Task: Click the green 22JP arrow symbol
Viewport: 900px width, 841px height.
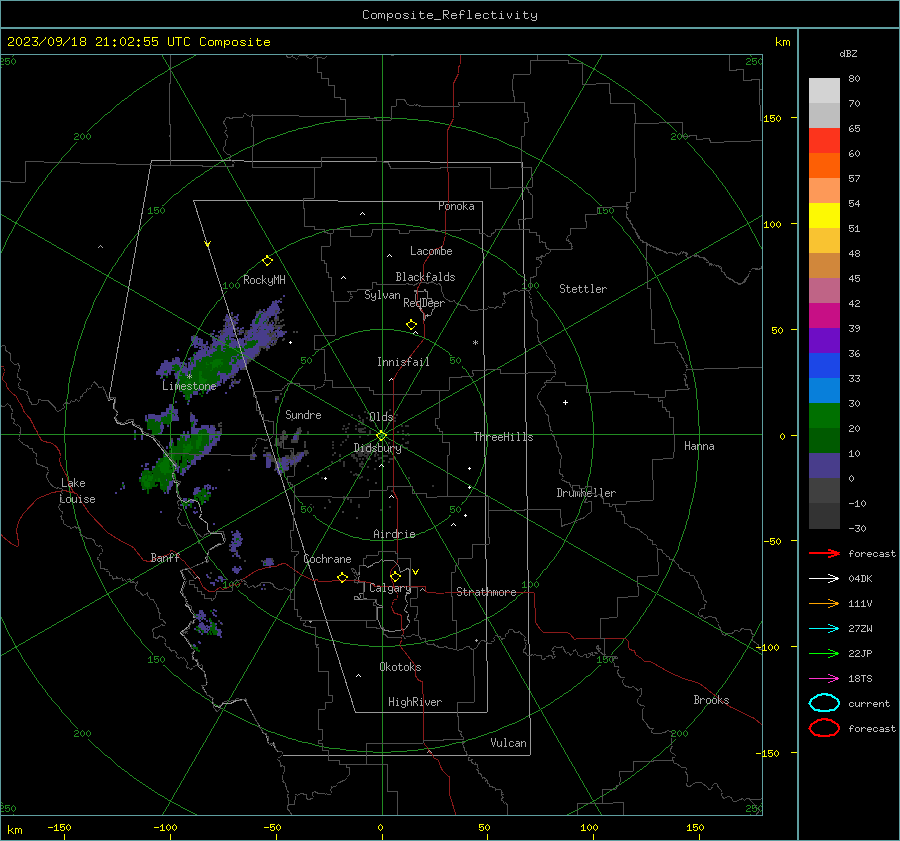Action: (x=824, y=653)
